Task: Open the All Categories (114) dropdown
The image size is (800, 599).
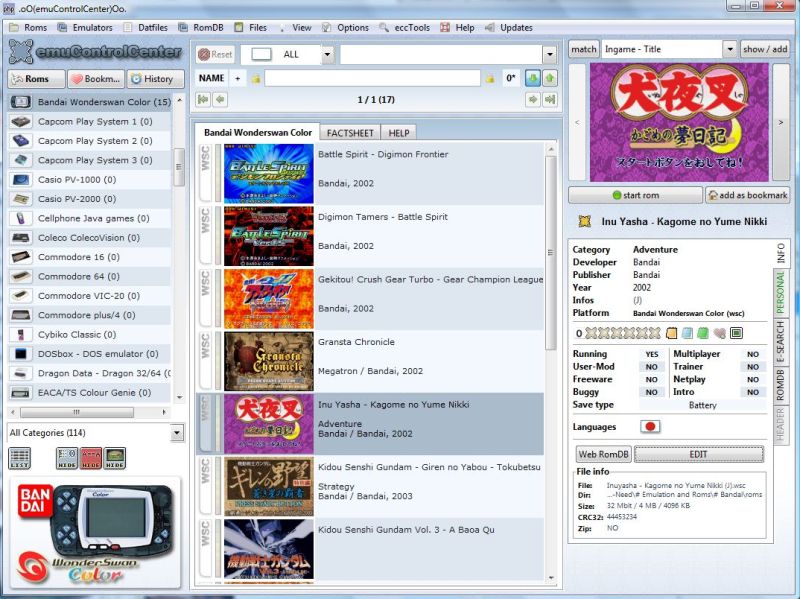Action: tap(177, 433)
